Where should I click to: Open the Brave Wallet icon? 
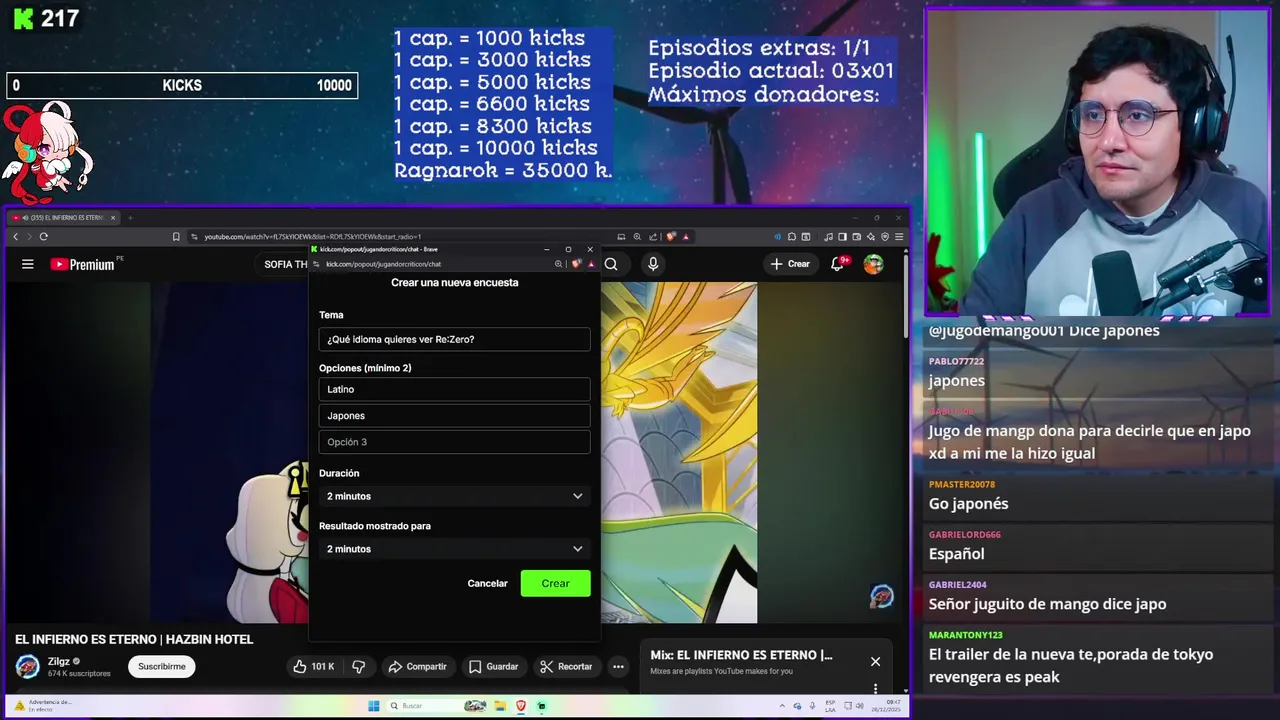(857, 237)
